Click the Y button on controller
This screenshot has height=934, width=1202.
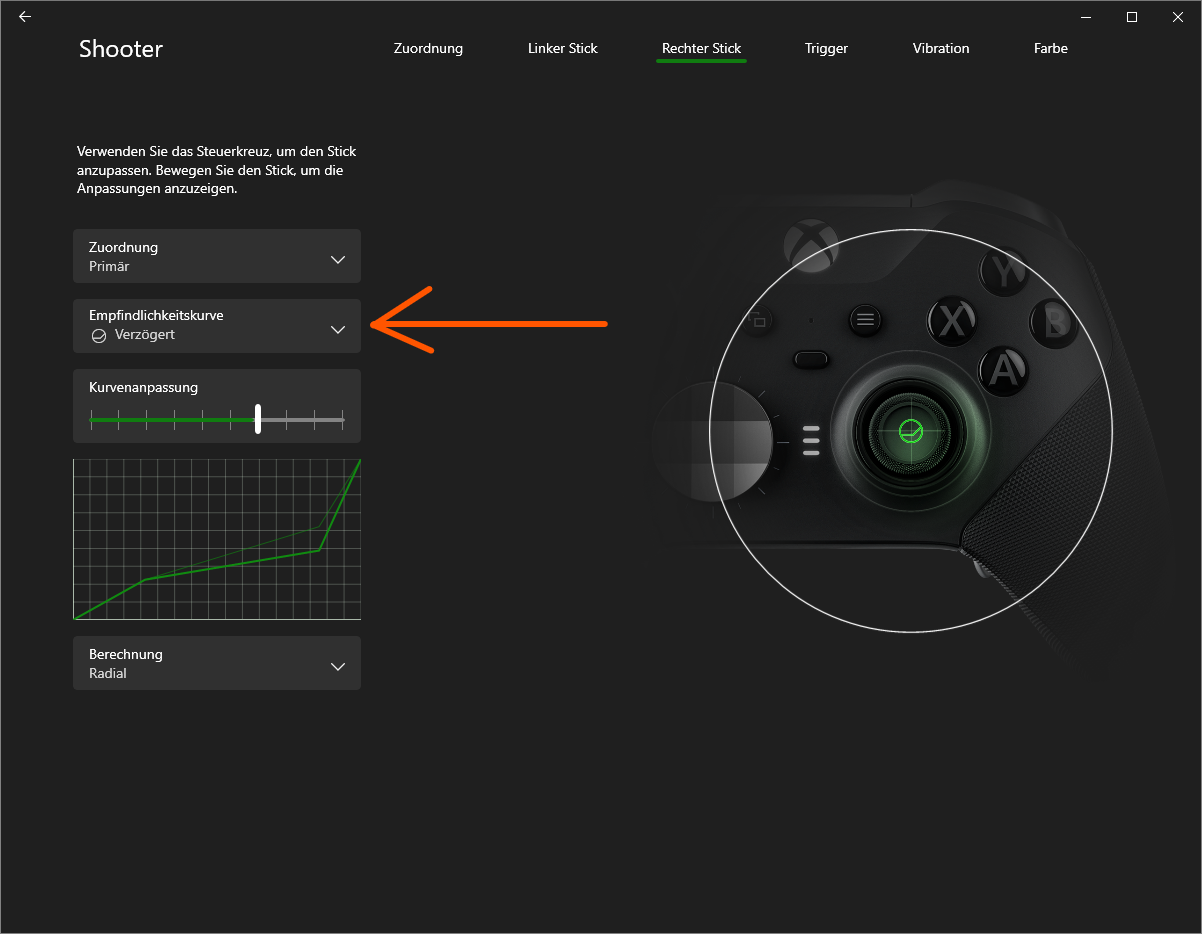click(x=1003, y=271)
